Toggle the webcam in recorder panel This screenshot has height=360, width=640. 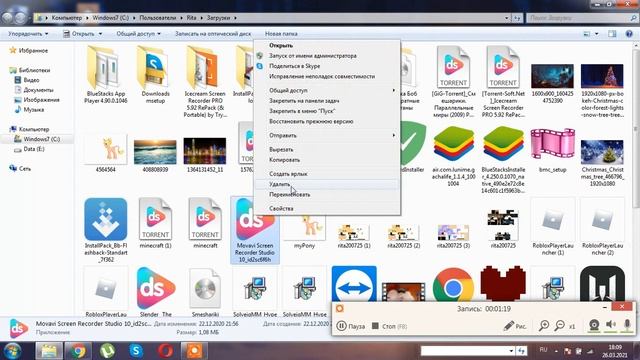point(594,325)
